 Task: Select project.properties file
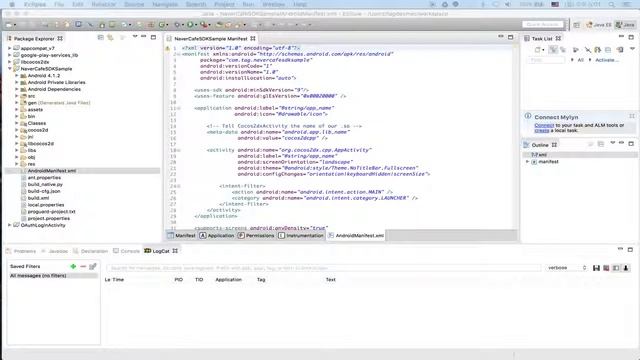point(49,218)
